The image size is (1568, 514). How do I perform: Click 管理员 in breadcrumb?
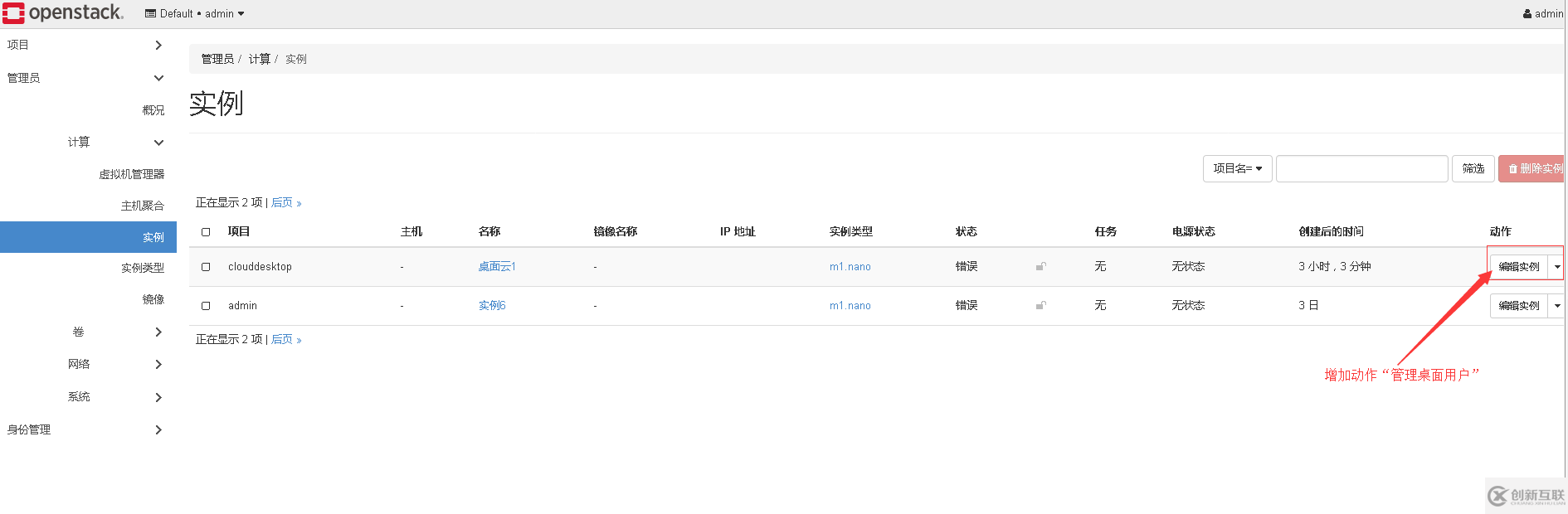(x=217, y=59)
